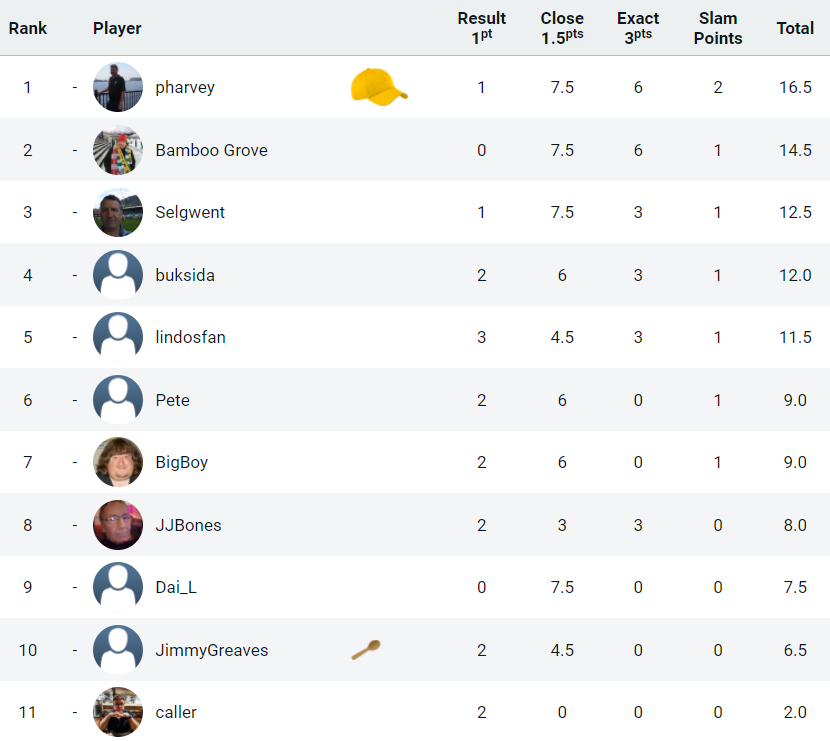Screen dimensions: 830x741
Task: Sort by the Total column header
Action: [x=795, y=28]
